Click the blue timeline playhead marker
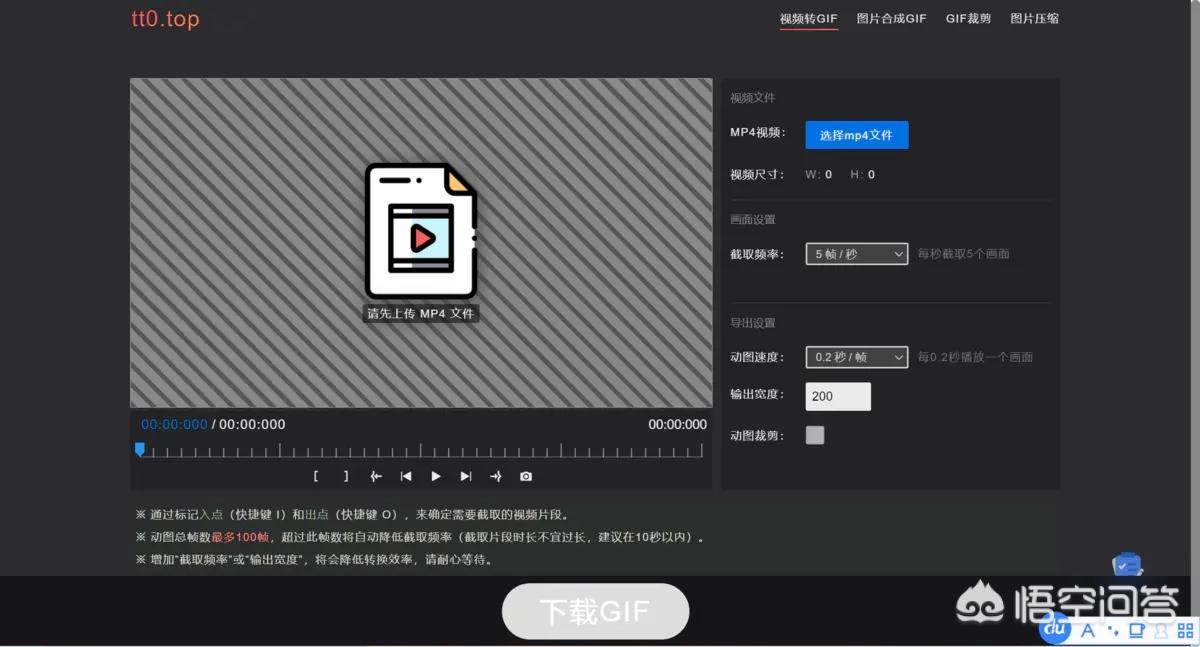 pos(140,450)
